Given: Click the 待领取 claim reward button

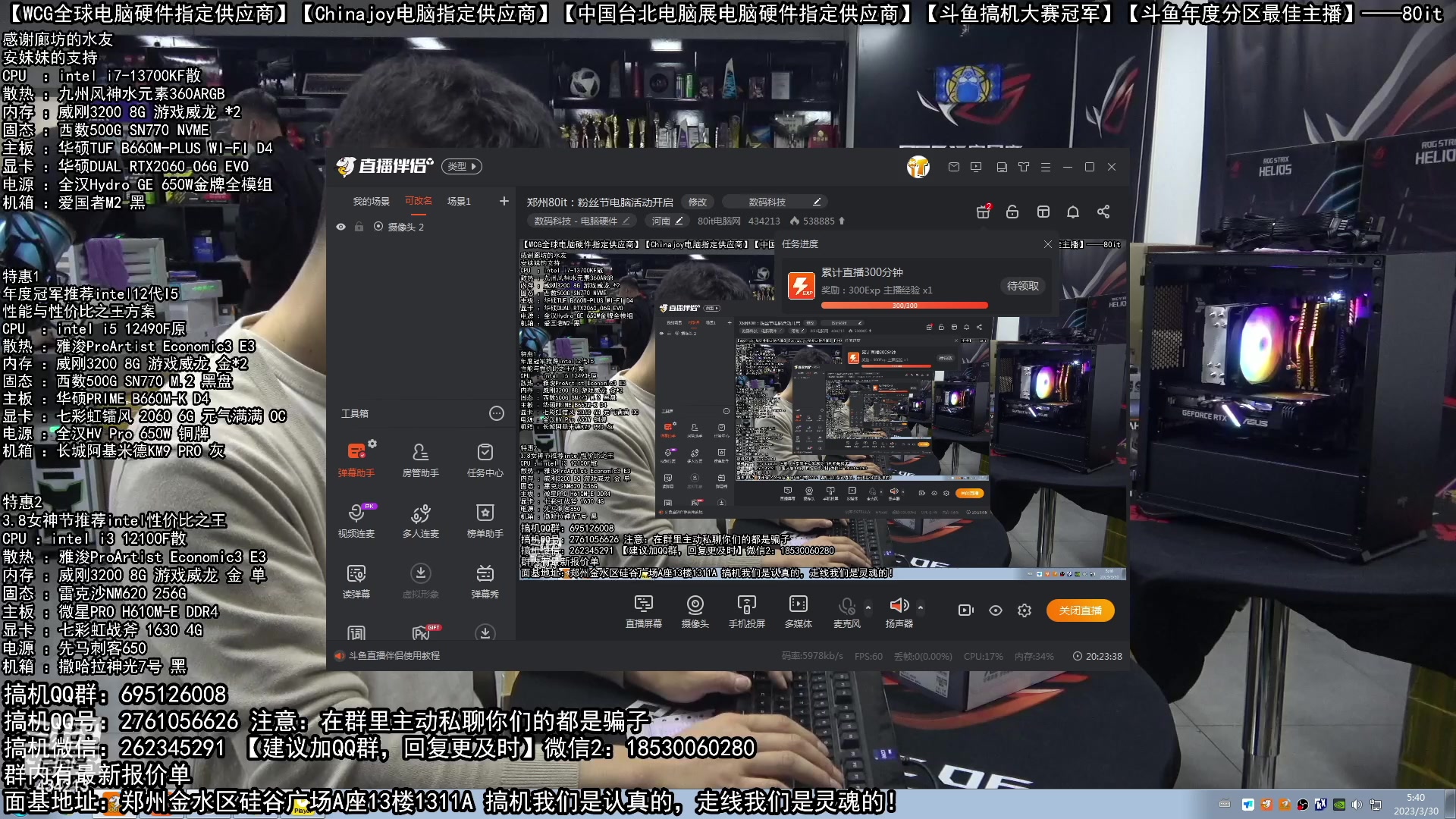Looking at the screenshot, I should (x=1022, y=286).
